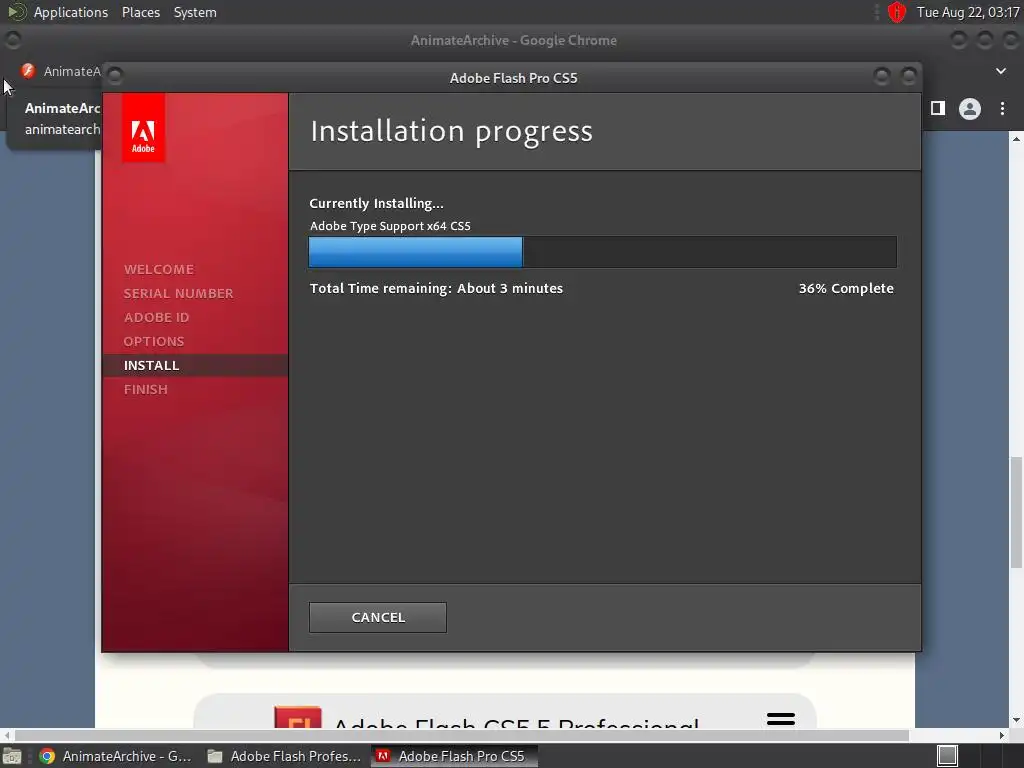Viewport: 1024px width, 768px height.
Task: Switch to Adobe Flash Profes... folder taskbar item
Action: pyautogui.click(x=284, y=756)
